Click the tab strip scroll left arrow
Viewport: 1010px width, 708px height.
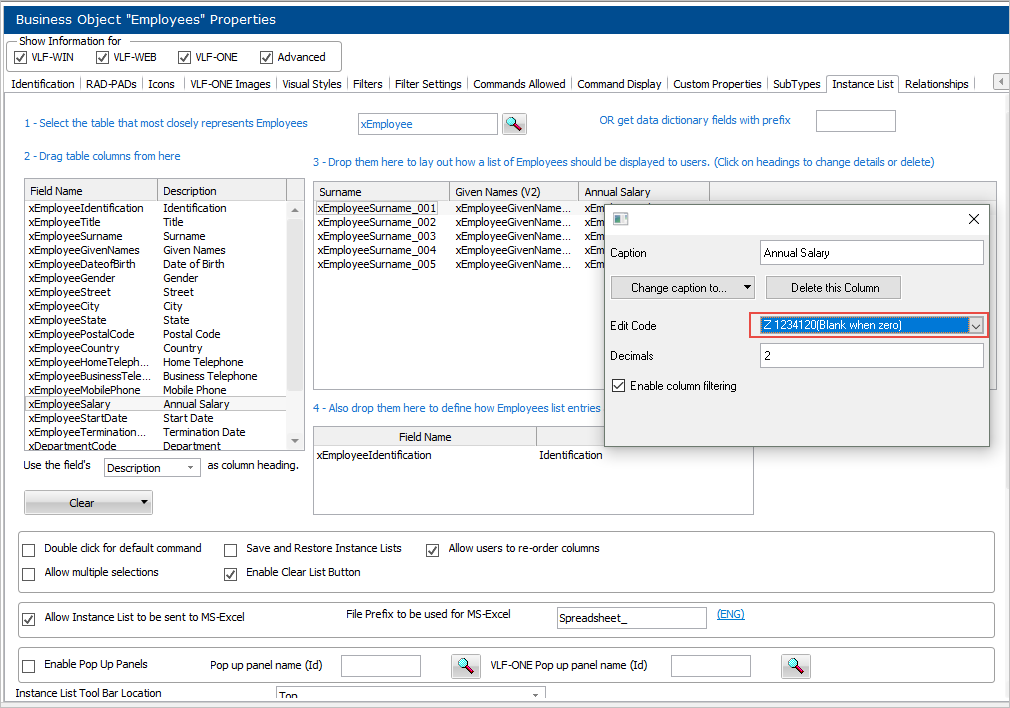coord(999,82)
